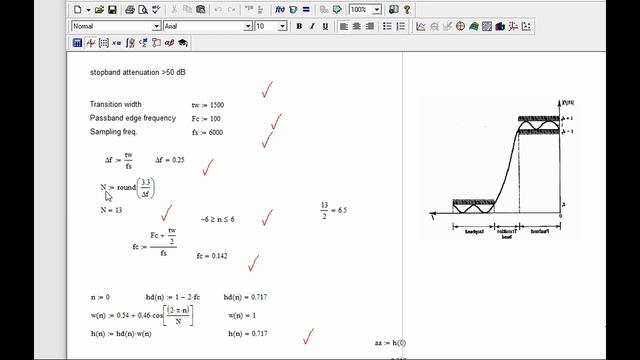Insert a polar plot
640x360 pixels.
pos(460,26)
